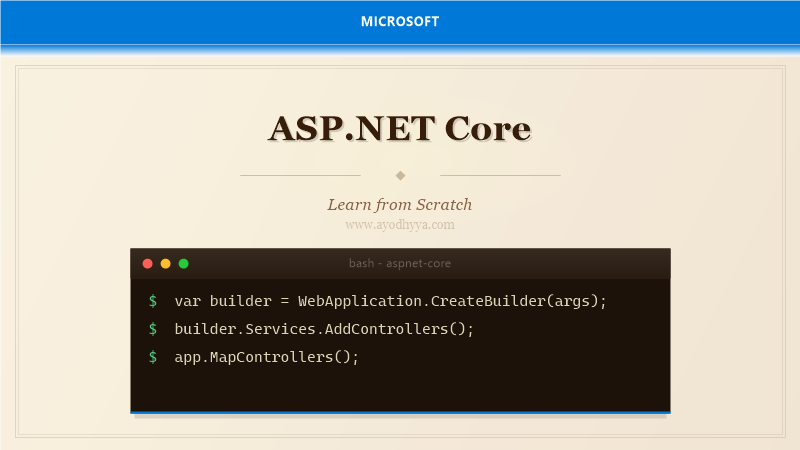Viewport: 800px width, 450px height.
Task: Click the $ prompt before 'var builder'
Action: (x=153, y=301)
